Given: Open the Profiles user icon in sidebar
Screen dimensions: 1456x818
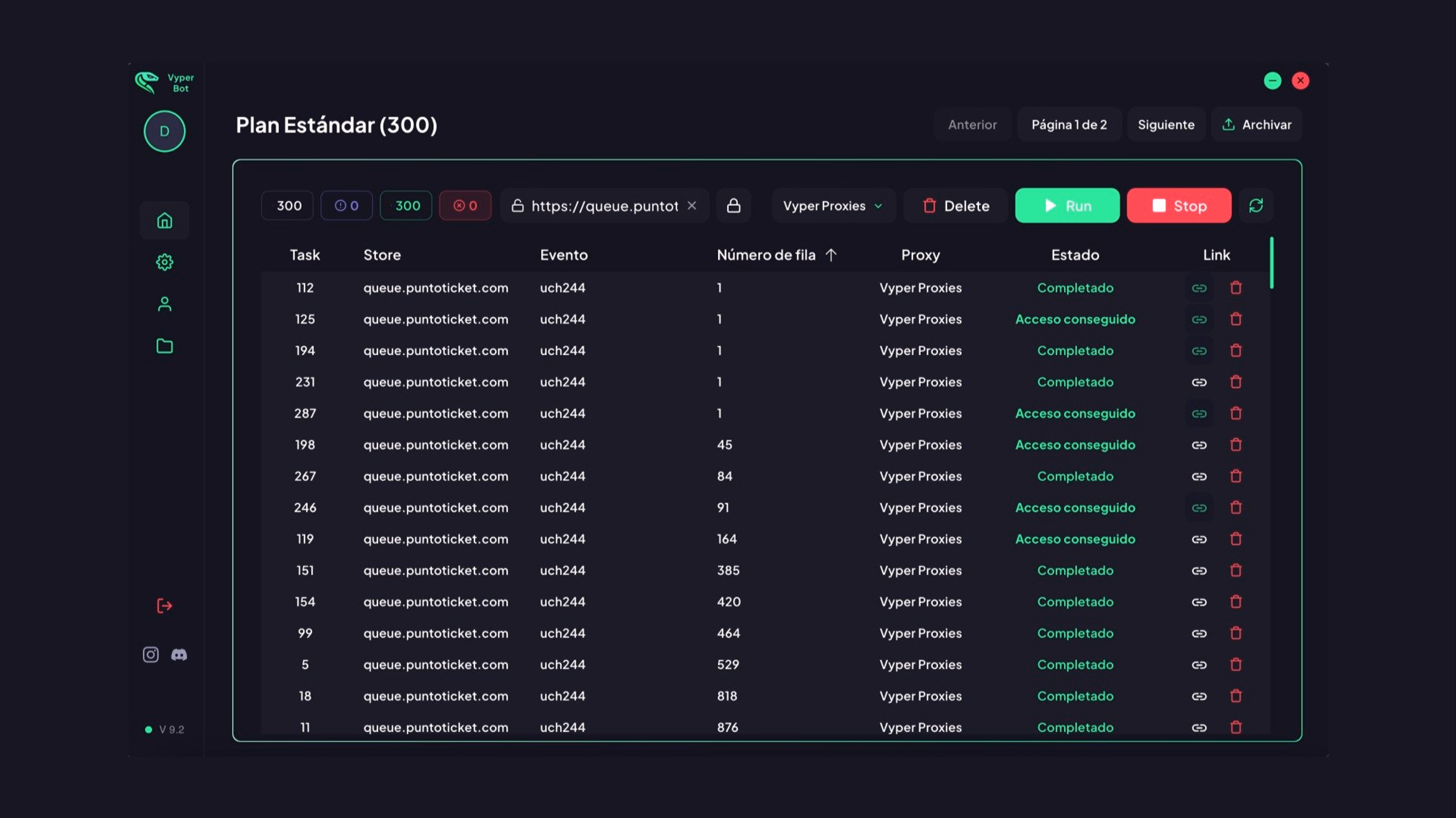Looking at the screenshot, I should 164,304.
